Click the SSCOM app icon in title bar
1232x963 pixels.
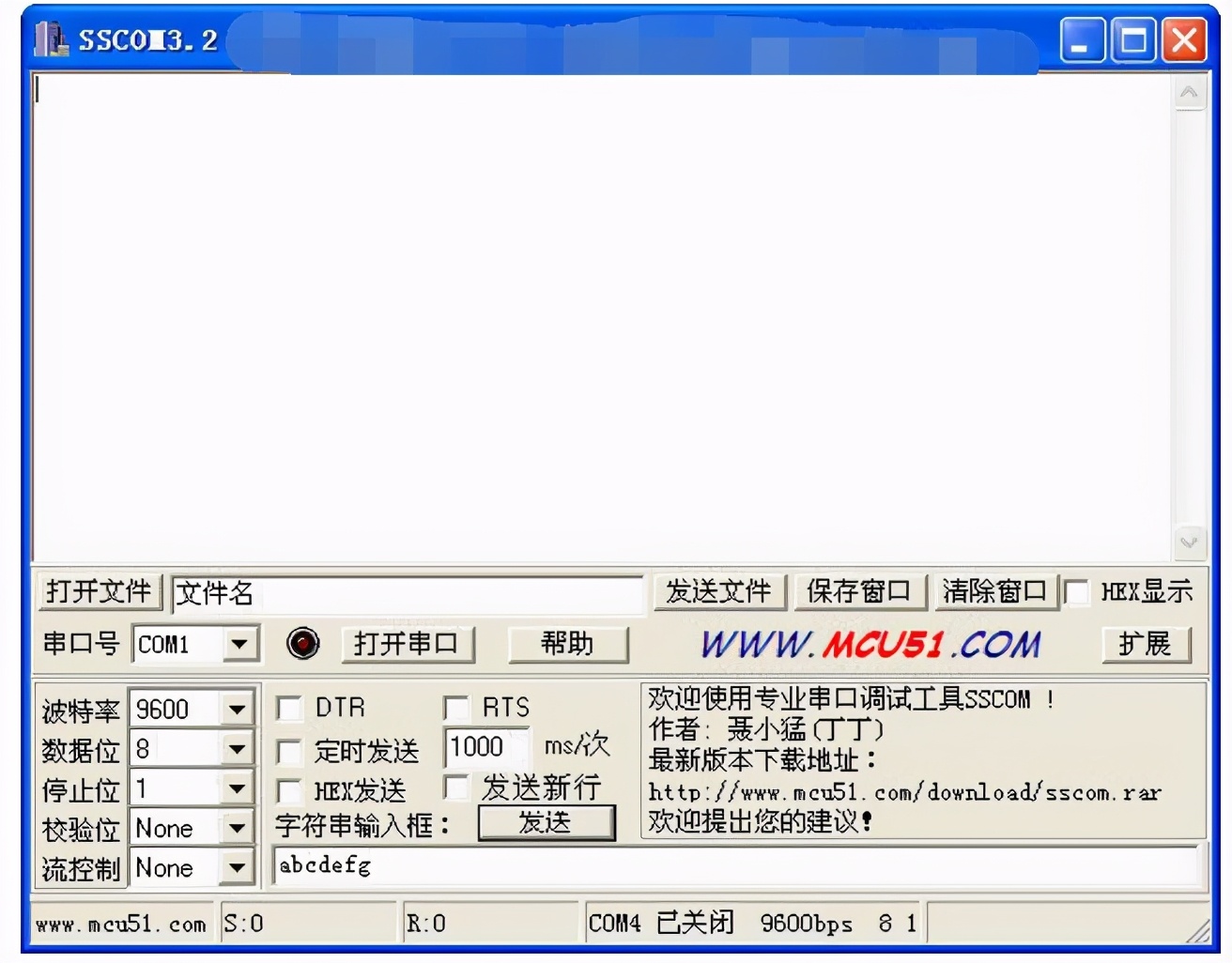(x=51, y=39)
